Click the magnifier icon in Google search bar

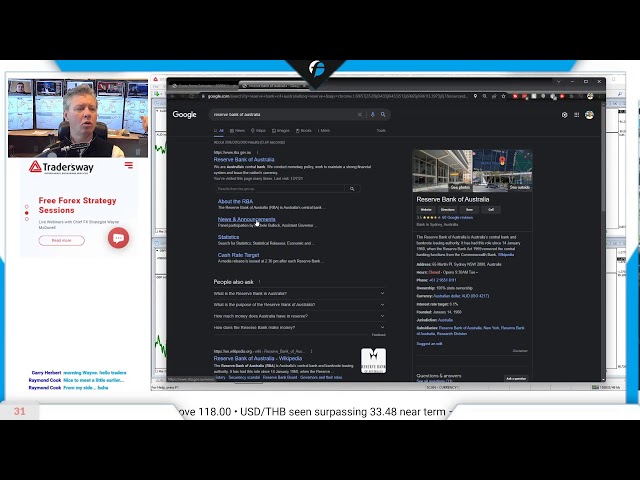[x=382, y=115]
